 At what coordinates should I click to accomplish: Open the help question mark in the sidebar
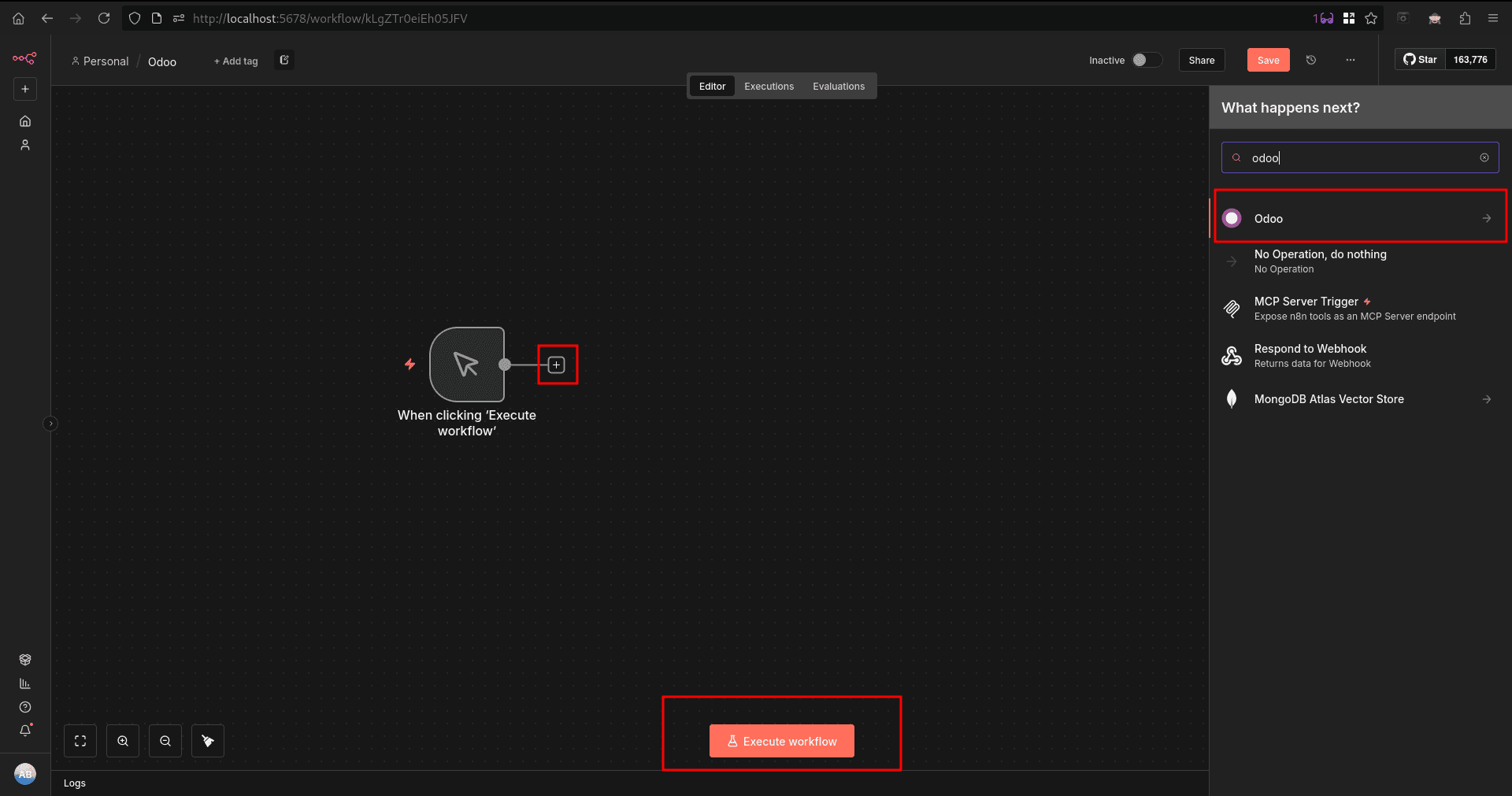click(x=25, y=707)
